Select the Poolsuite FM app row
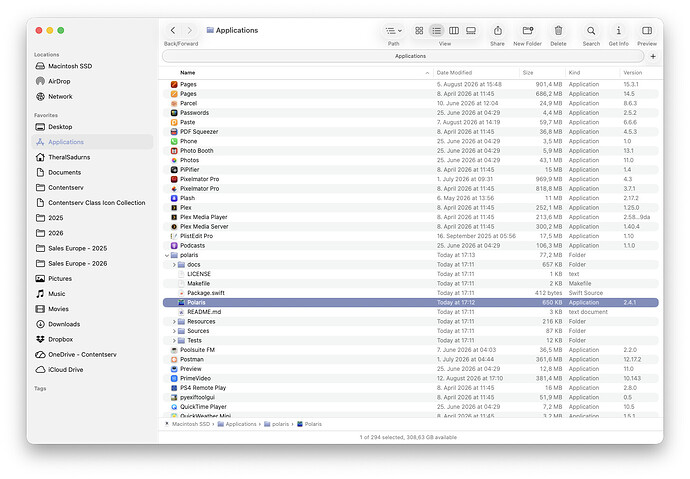 pyautogui.click(x=411, y=350)
